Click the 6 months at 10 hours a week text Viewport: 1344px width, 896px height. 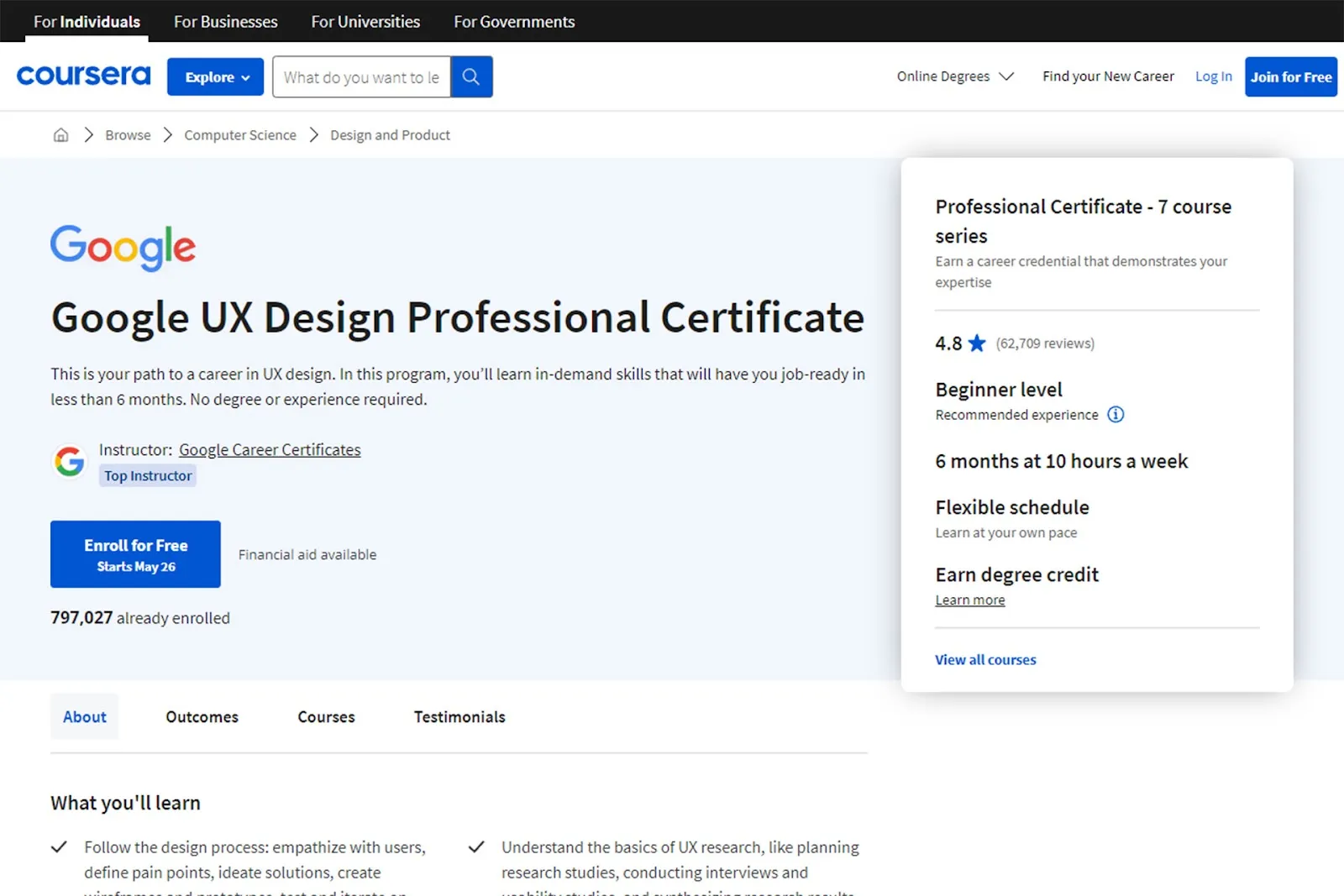1062,461
